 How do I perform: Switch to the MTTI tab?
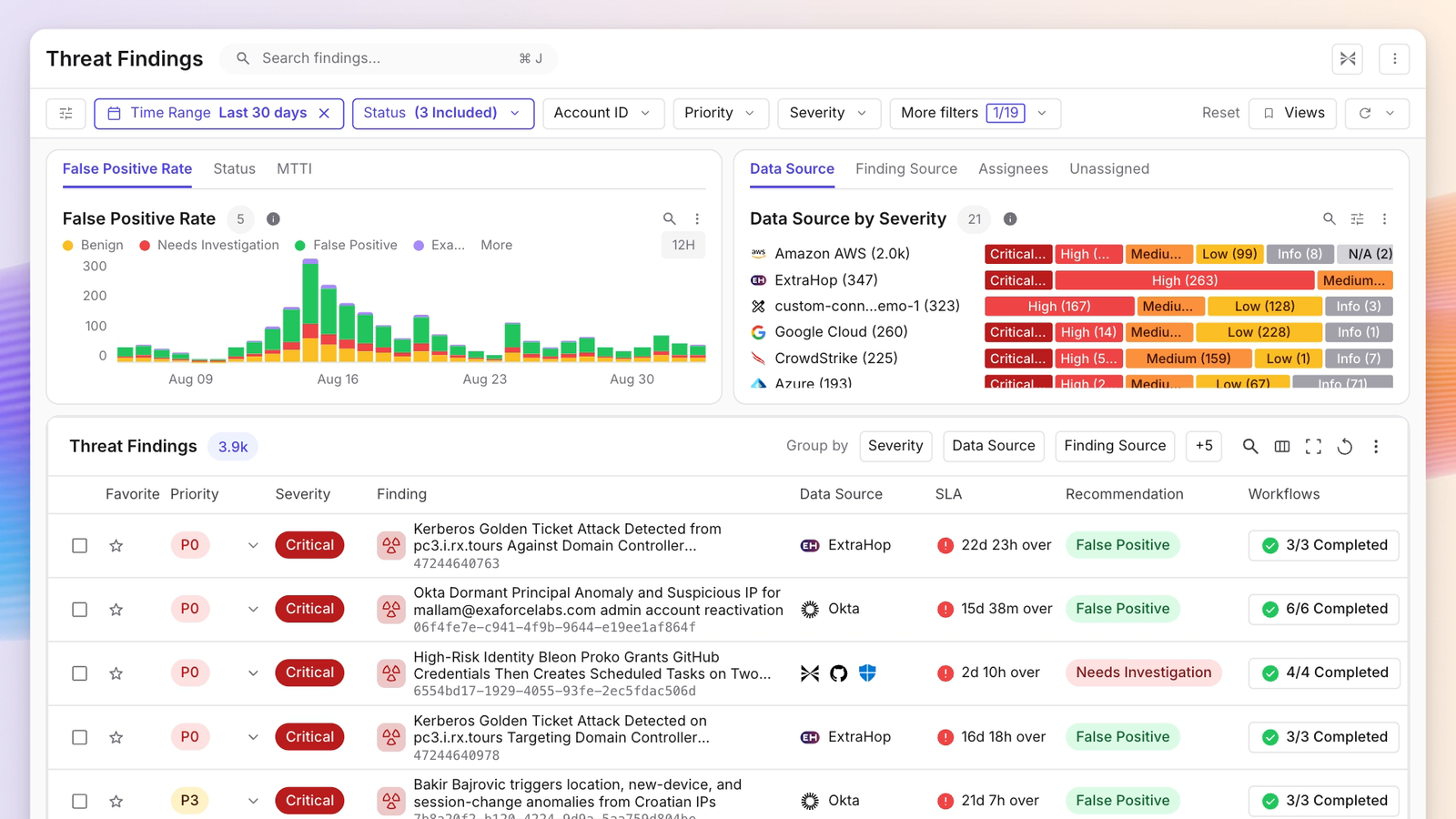[294, 169]
